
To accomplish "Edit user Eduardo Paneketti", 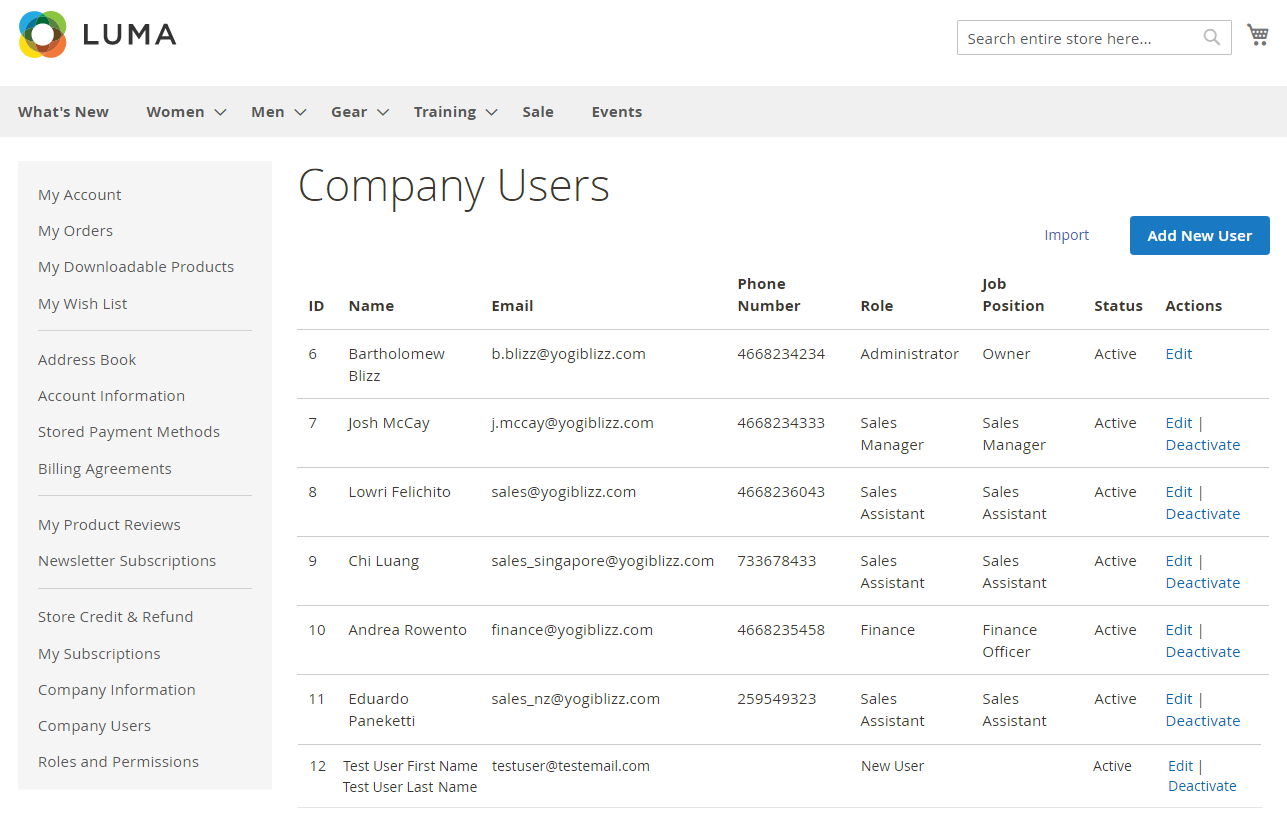I will (x=1179, y=699).
